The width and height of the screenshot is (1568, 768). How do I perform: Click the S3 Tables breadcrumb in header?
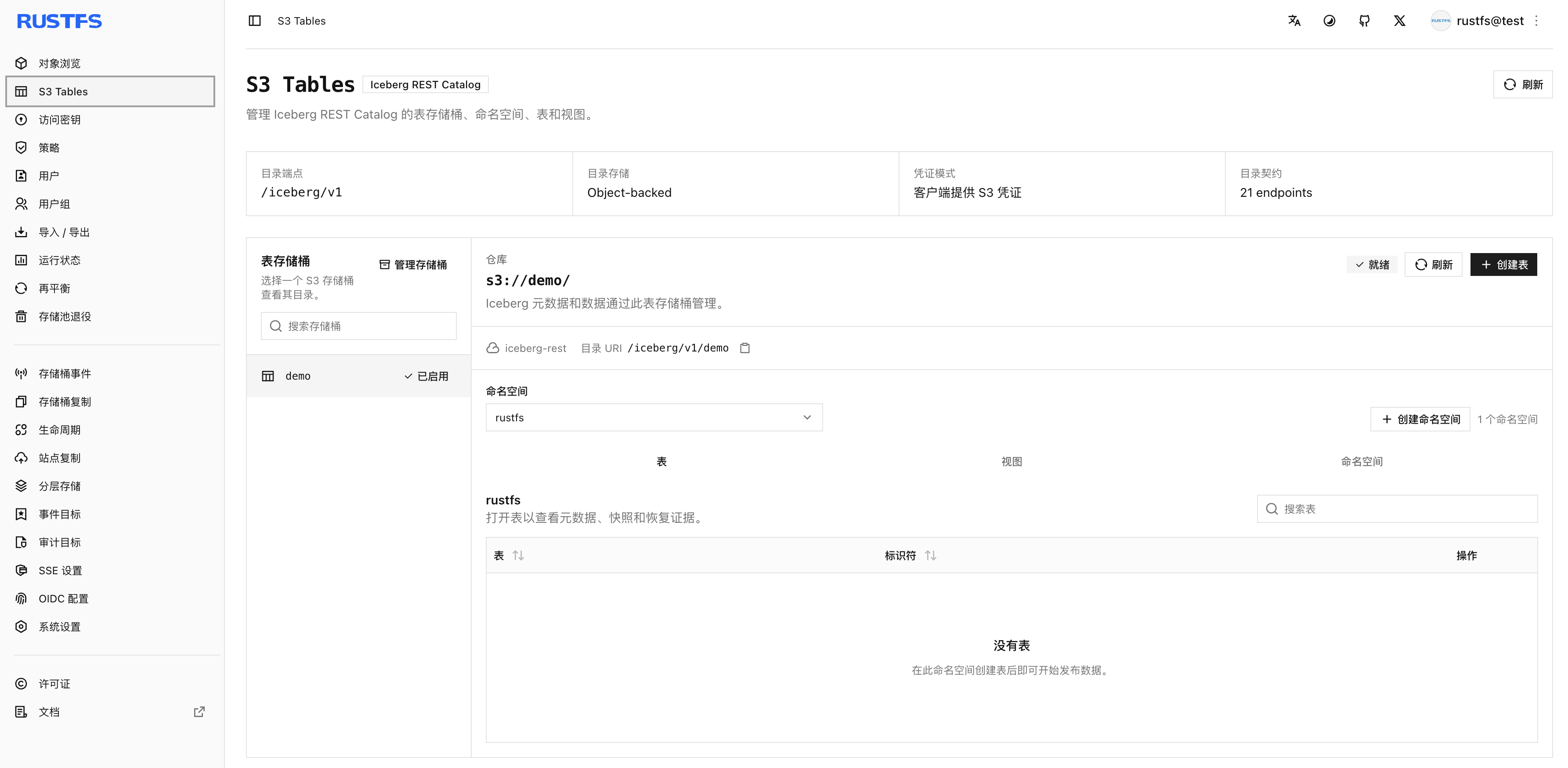pos(301,21)
